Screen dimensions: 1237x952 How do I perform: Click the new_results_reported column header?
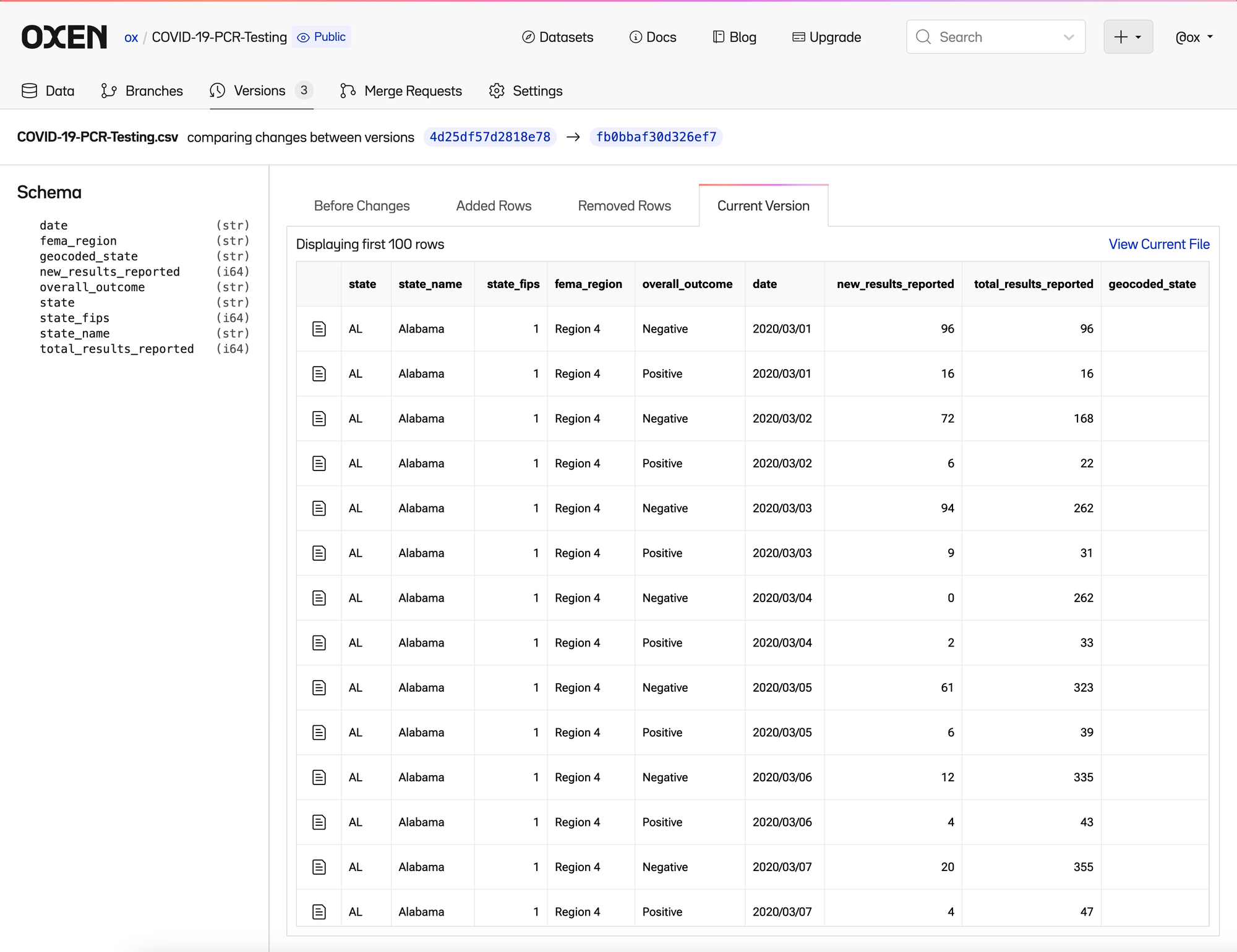pos(895,284)
